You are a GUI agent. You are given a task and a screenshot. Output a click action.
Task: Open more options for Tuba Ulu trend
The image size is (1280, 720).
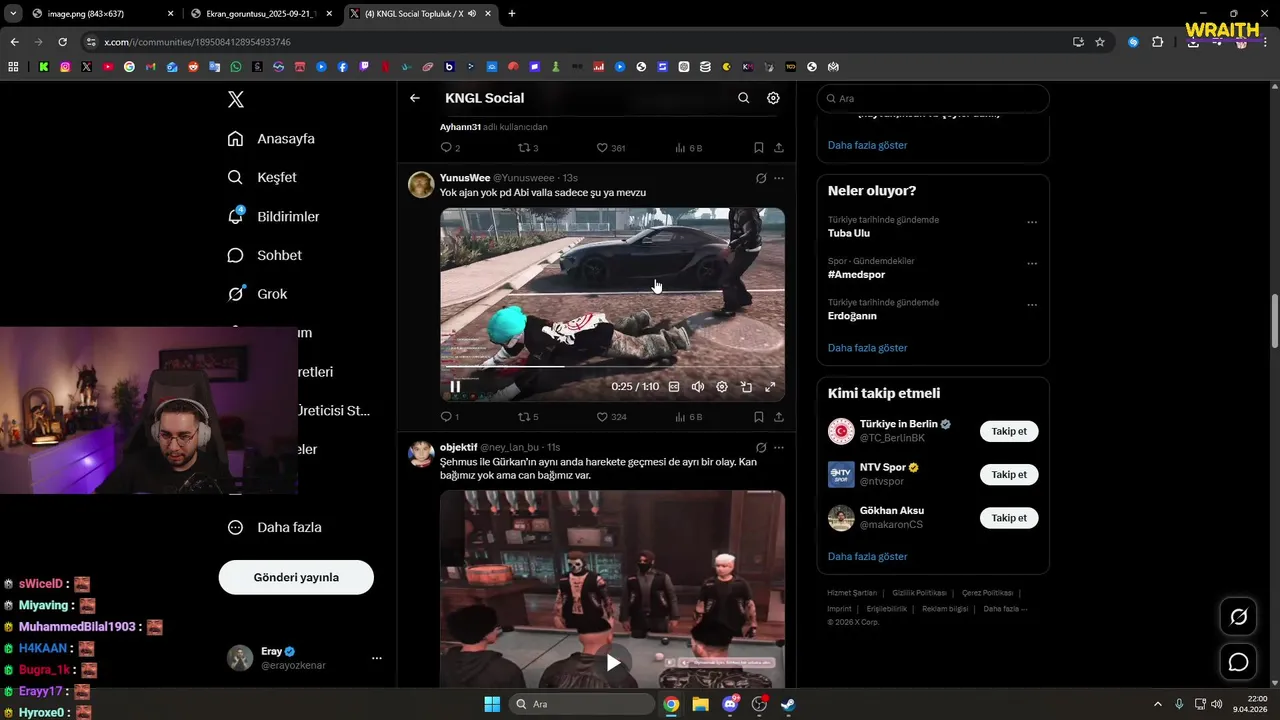(1032, 222)
